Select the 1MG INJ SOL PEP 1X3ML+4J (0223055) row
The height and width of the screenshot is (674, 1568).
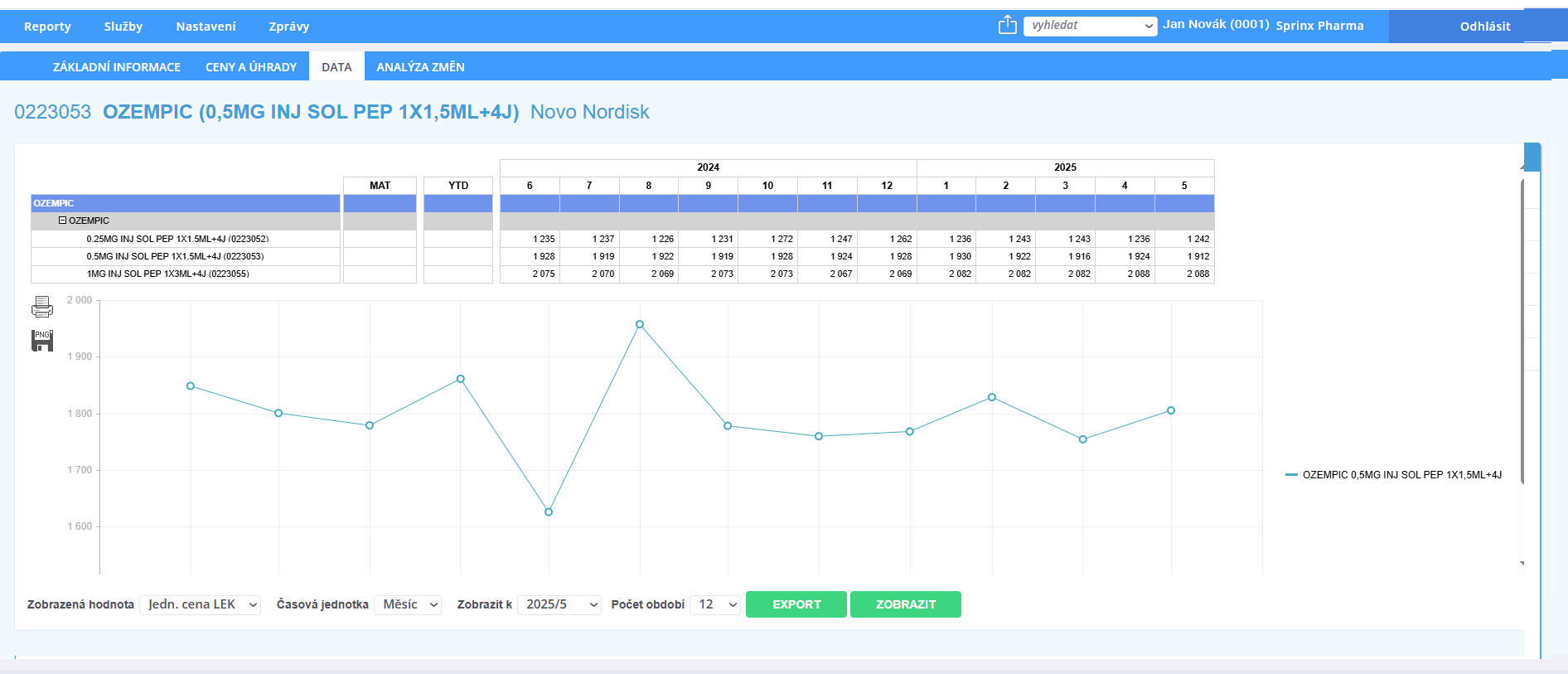(186, 274)
